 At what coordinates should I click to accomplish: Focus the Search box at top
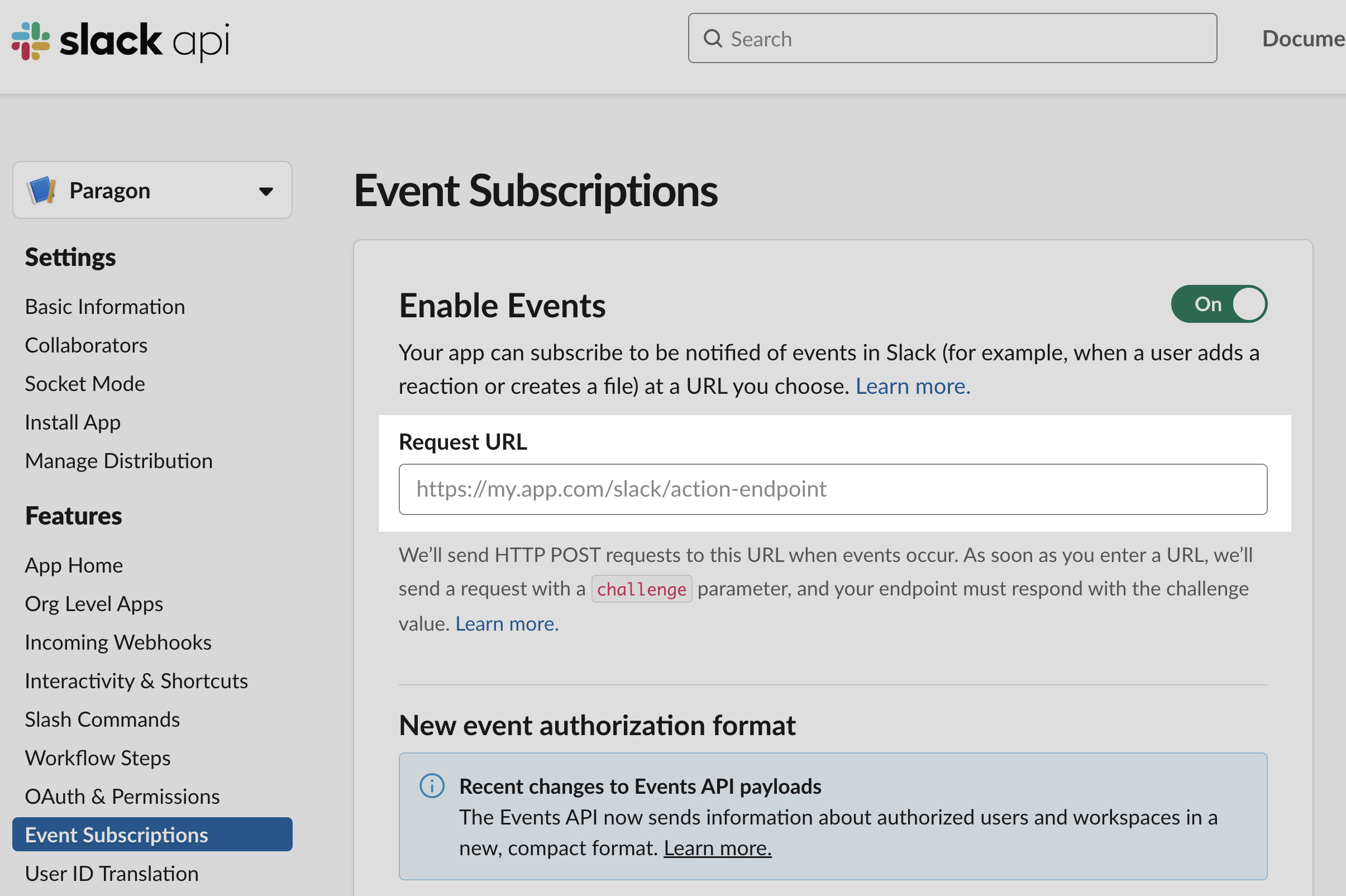[952, 39]
